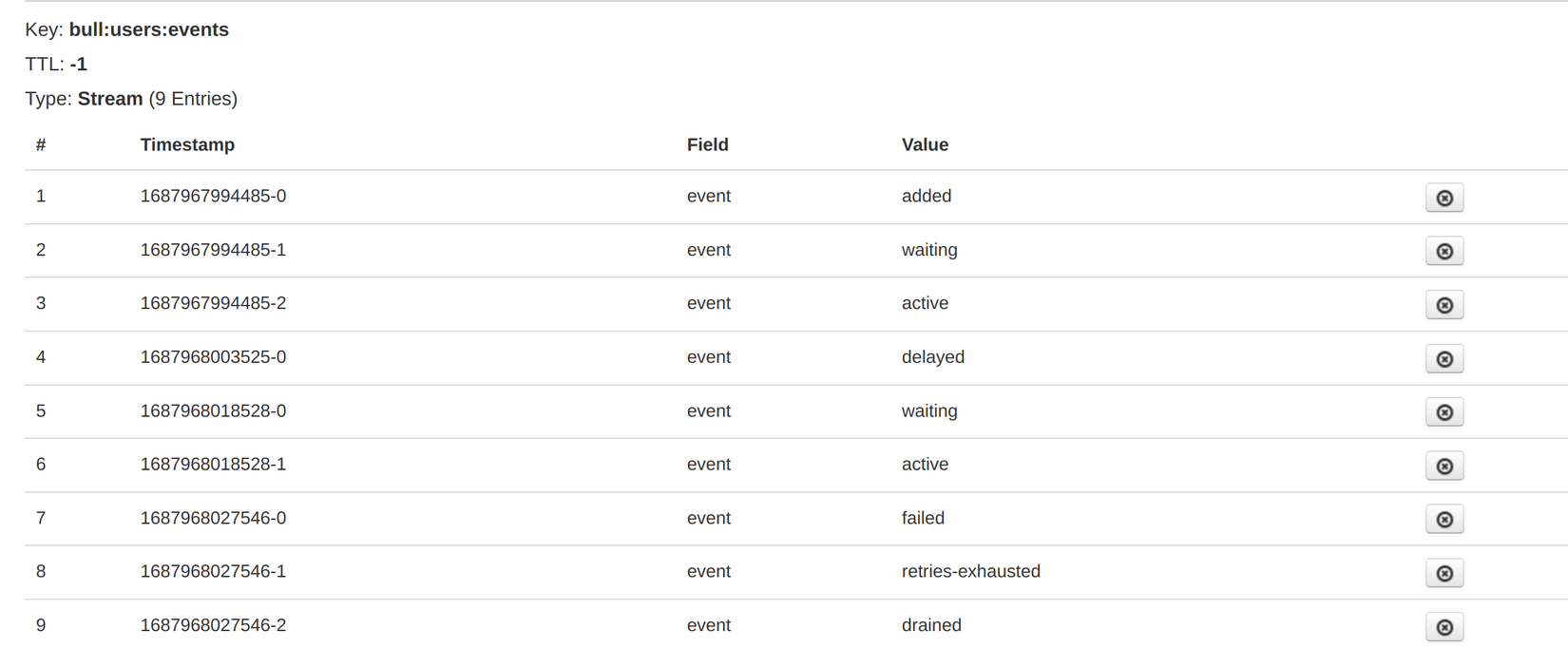The width and height of the screenshot is (1568, 667).
Task: Delete stream entry number 6
Action: 1444,466
